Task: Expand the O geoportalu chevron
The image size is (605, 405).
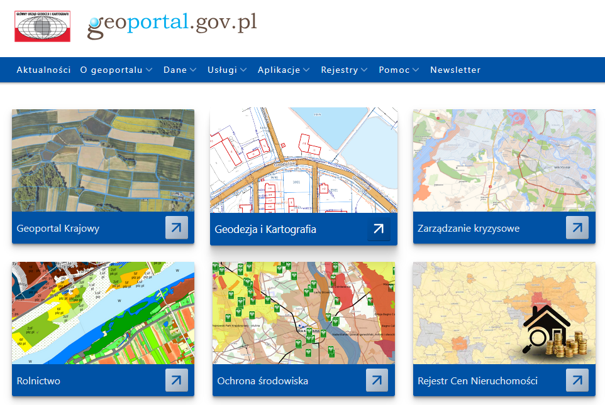Action: point(149,70)
